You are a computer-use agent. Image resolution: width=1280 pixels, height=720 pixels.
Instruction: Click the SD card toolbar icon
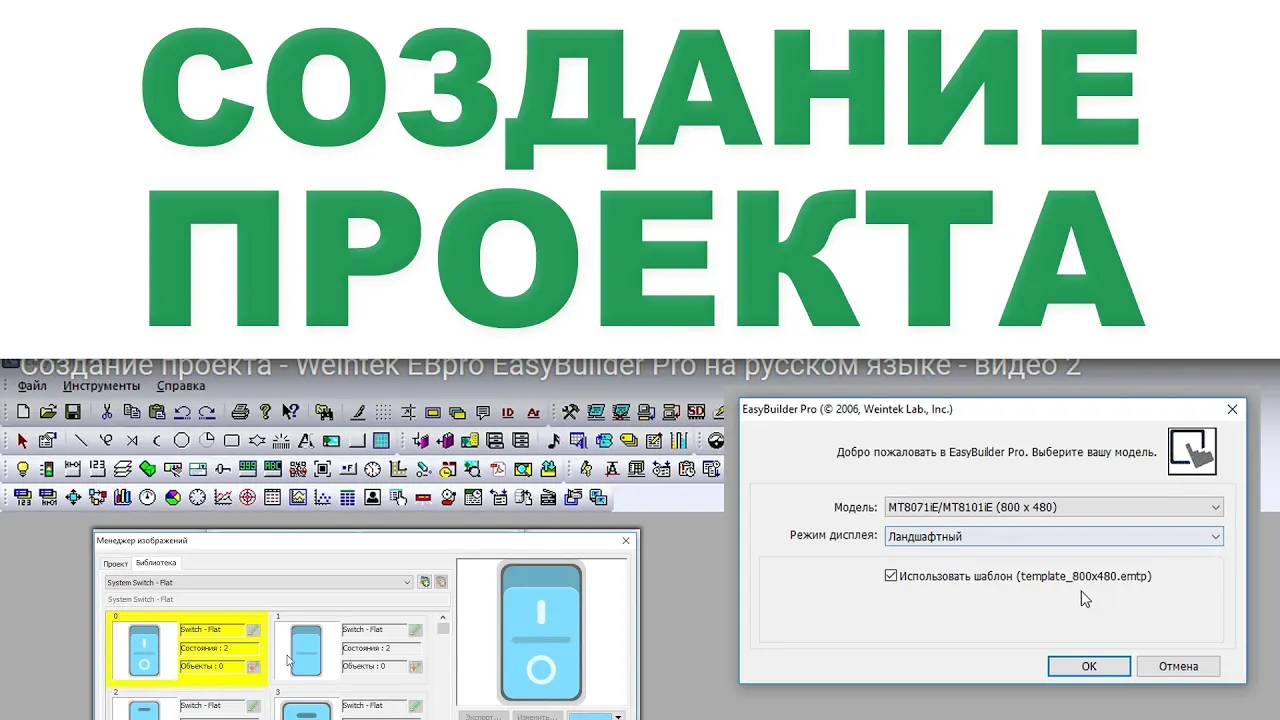[x=695, y=412]
